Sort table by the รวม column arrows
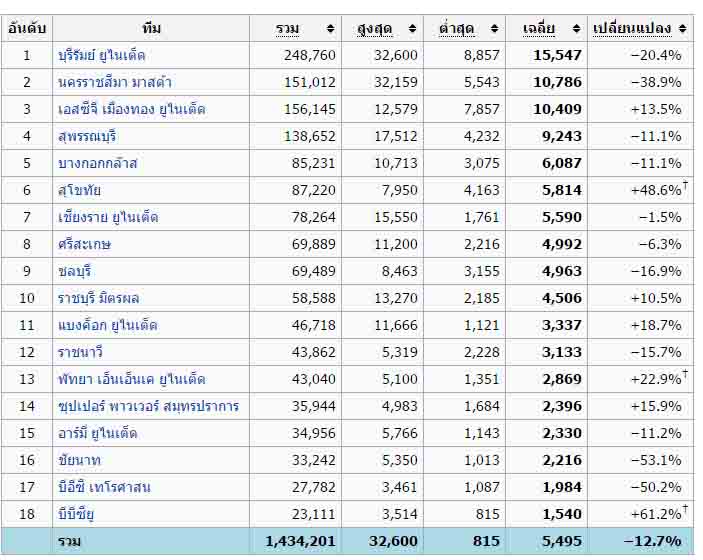The image size is (703, 560). coord(330,29)
